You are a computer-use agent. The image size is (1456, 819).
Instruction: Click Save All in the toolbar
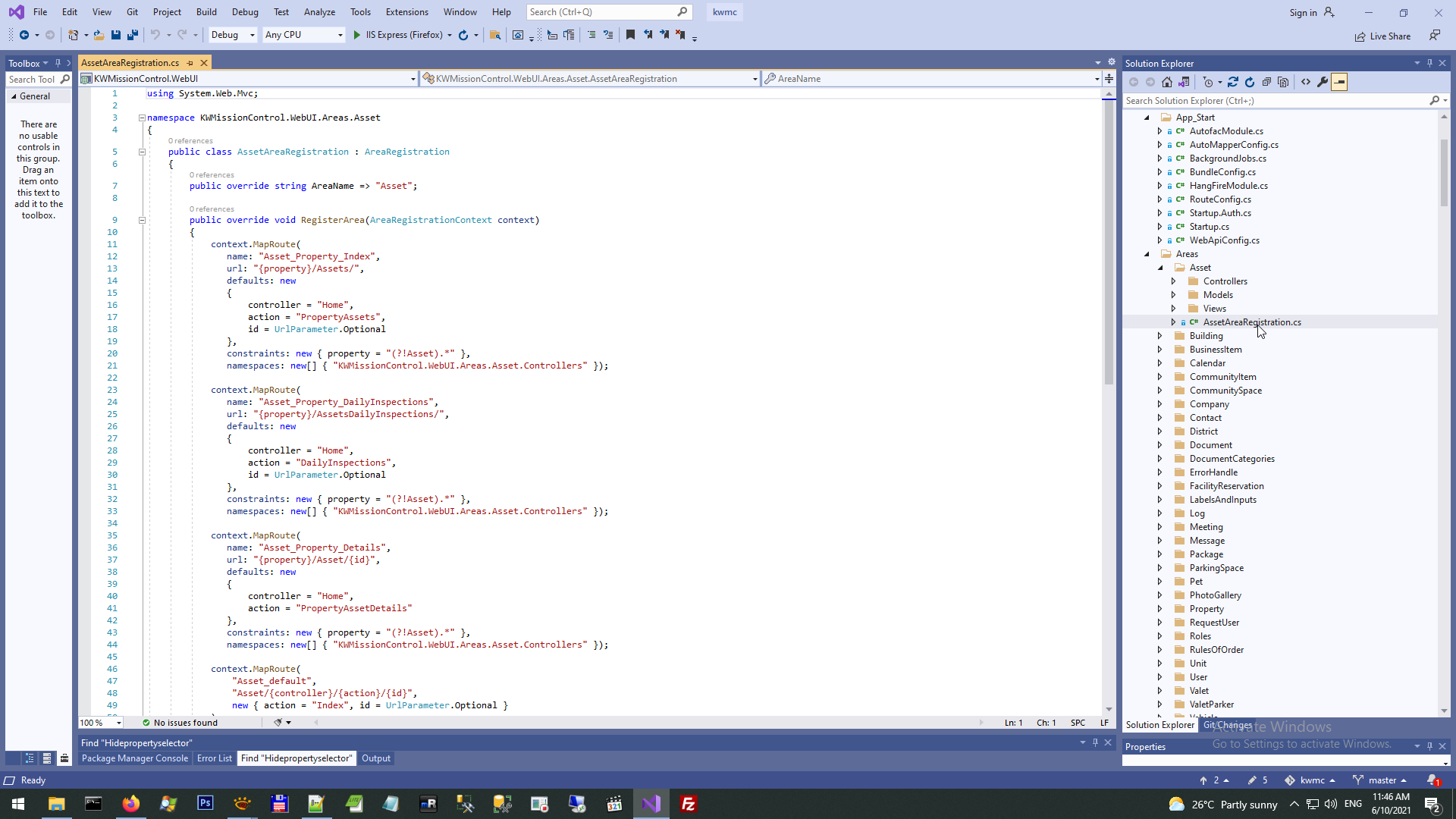point(133,35)
